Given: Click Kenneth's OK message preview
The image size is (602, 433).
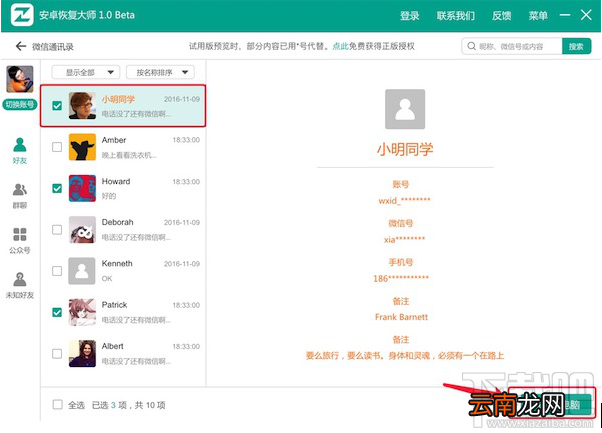Looking at the screenshot, I should coord(107,279).
